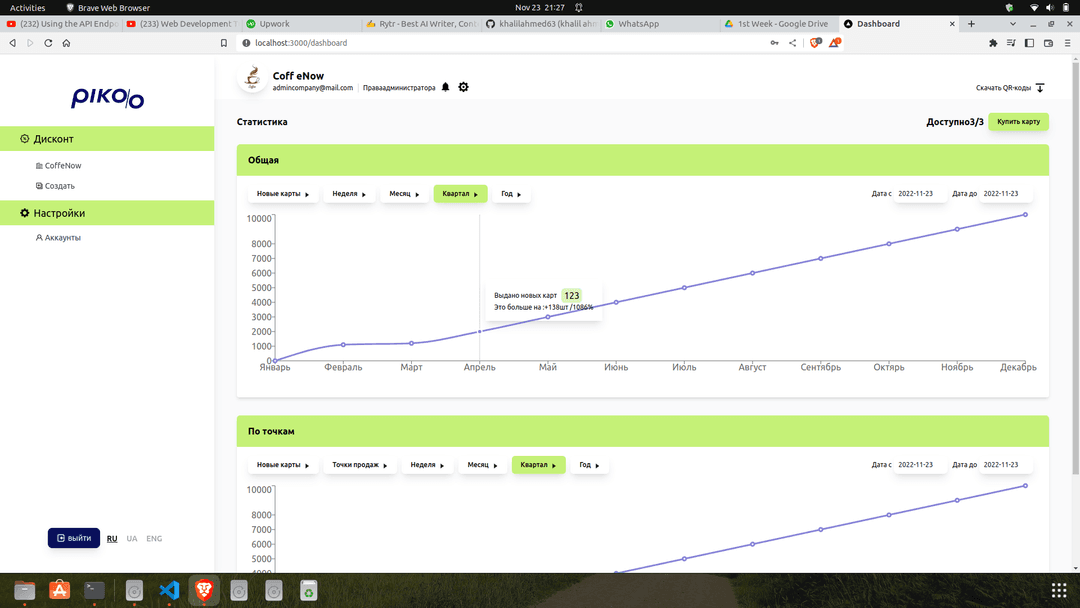Select Месяц filter in Общая panel
The height and width of the screenshot is (608, 1080).
coord(404,194)
